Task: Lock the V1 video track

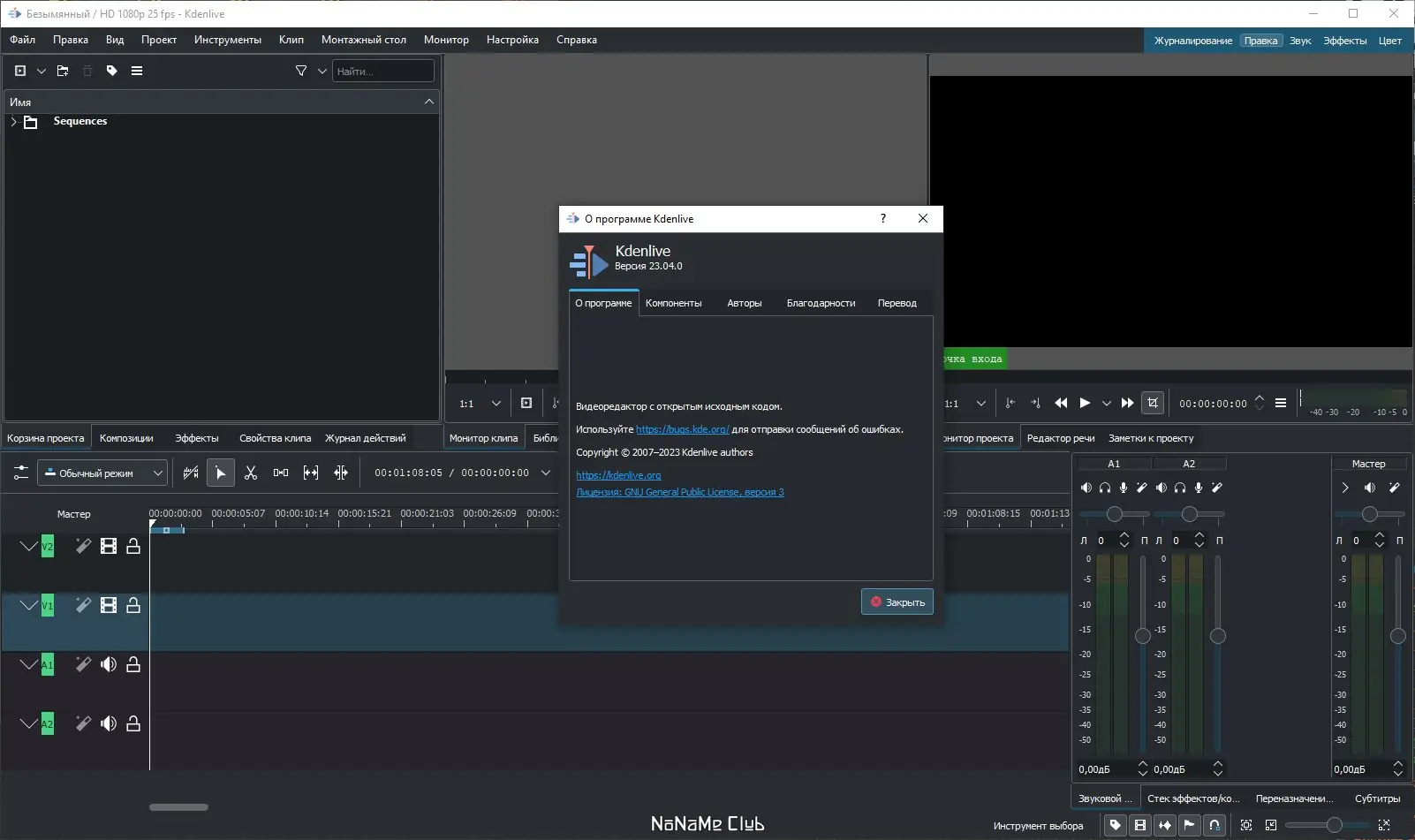Action: (x=133, y=605)
